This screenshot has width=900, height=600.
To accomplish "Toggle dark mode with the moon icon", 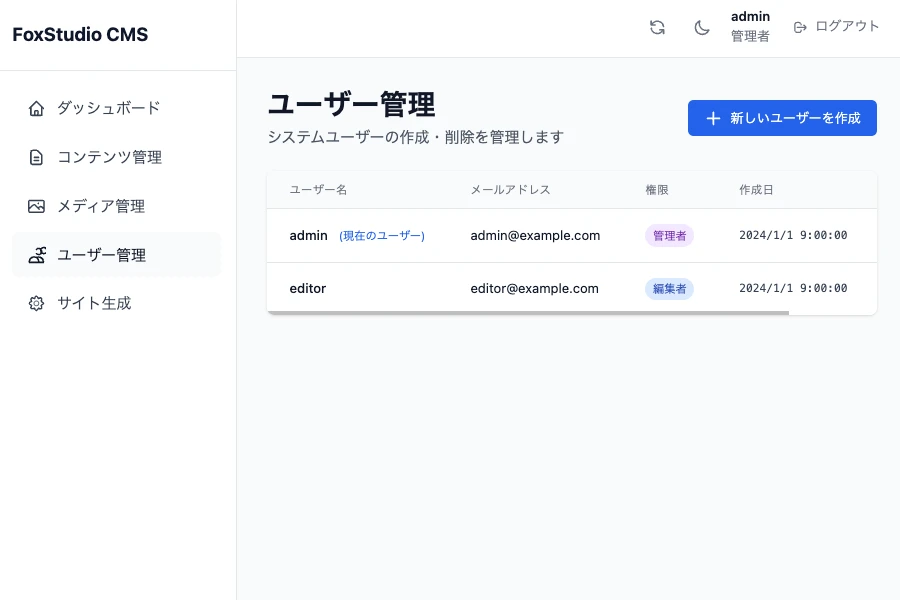I will [702, 27].
